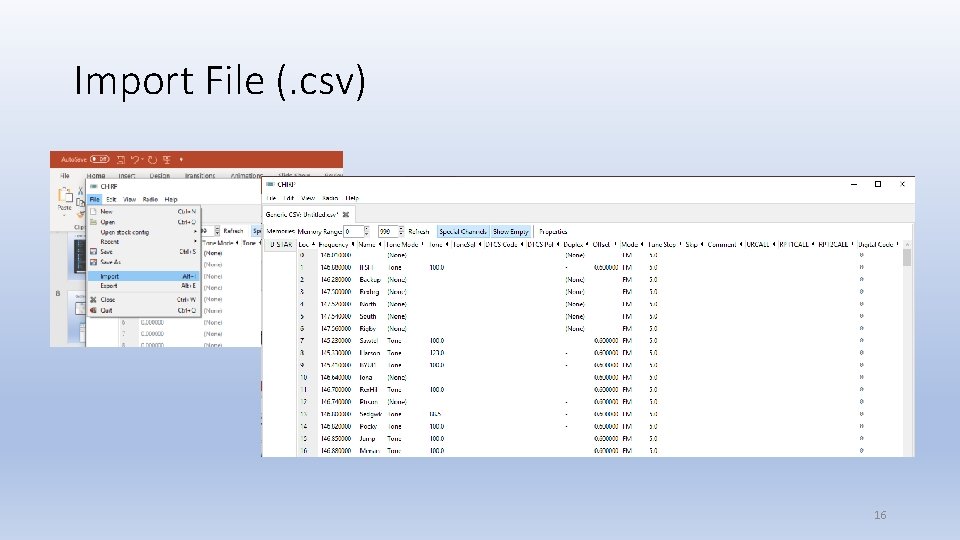Click PowerPoint undo arrow icon
This screenshot has width=960, height=540.
pyautogui.click(x=135, y=159)
